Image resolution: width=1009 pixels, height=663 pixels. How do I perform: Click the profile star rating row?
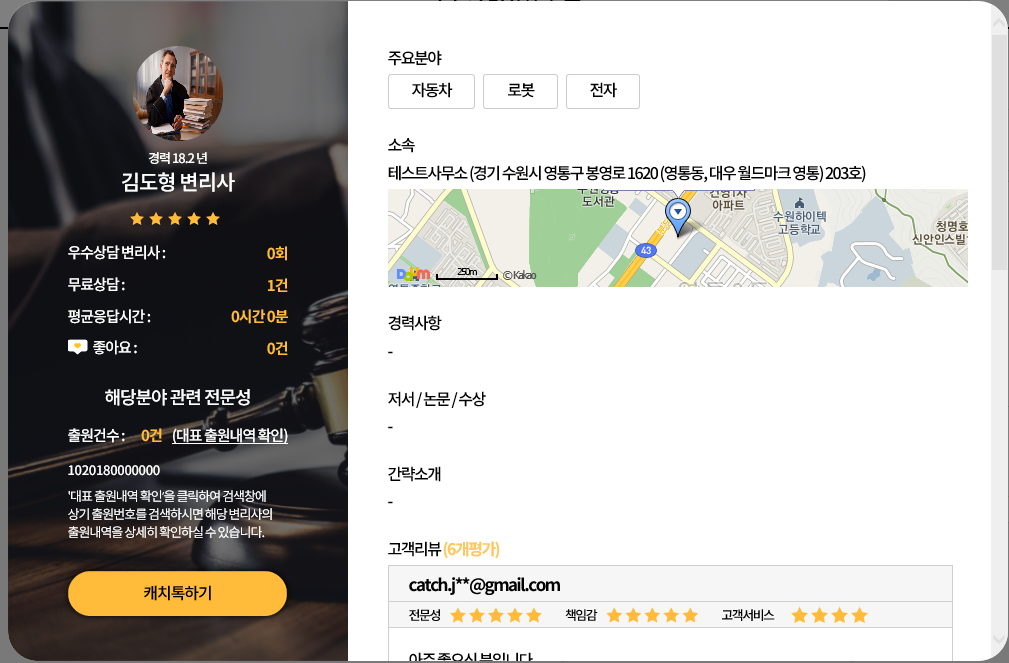(x=175, y=219)
